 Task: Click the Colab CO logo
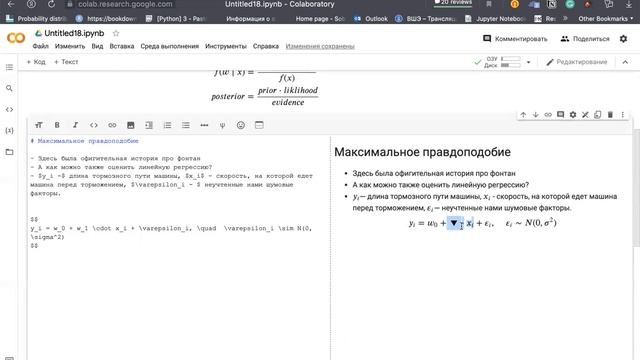[x=16, y=38]
